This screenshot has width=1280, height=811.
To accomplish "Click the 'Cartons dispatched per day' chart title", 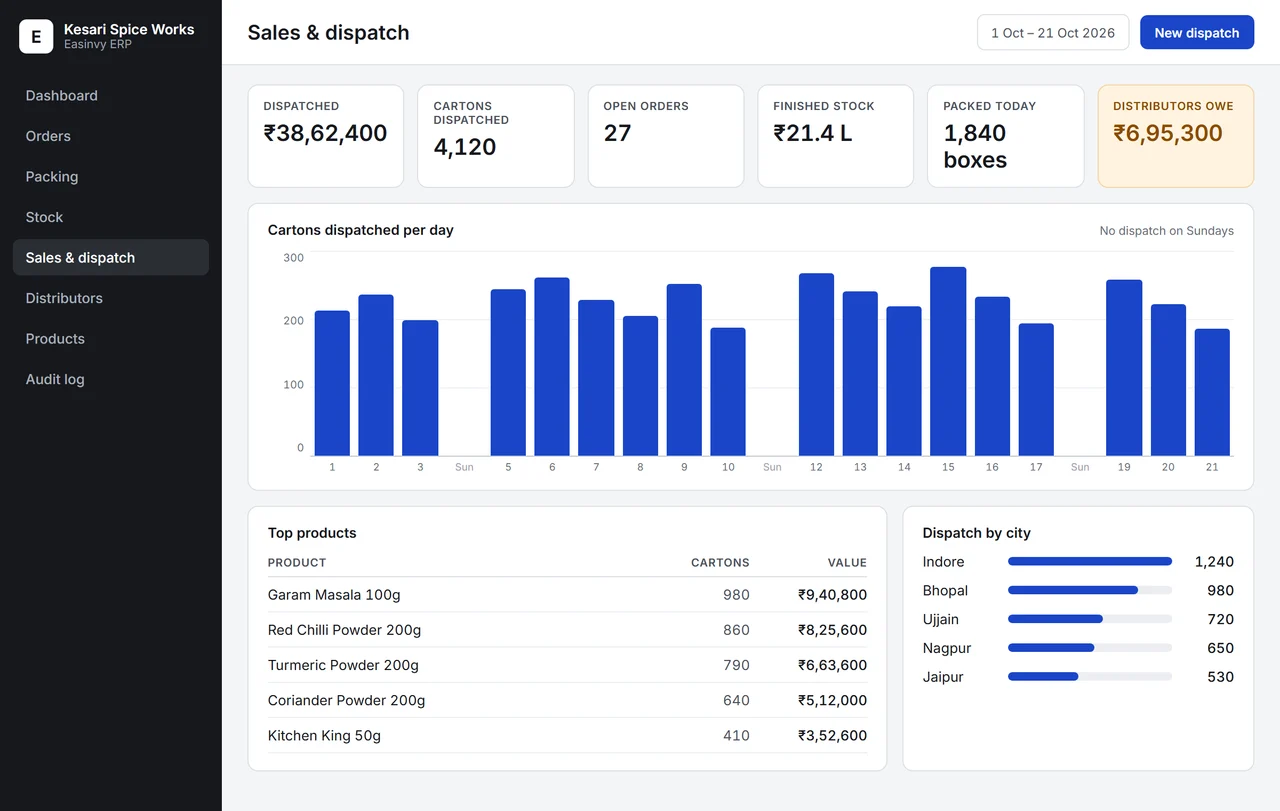I will 361,230.
